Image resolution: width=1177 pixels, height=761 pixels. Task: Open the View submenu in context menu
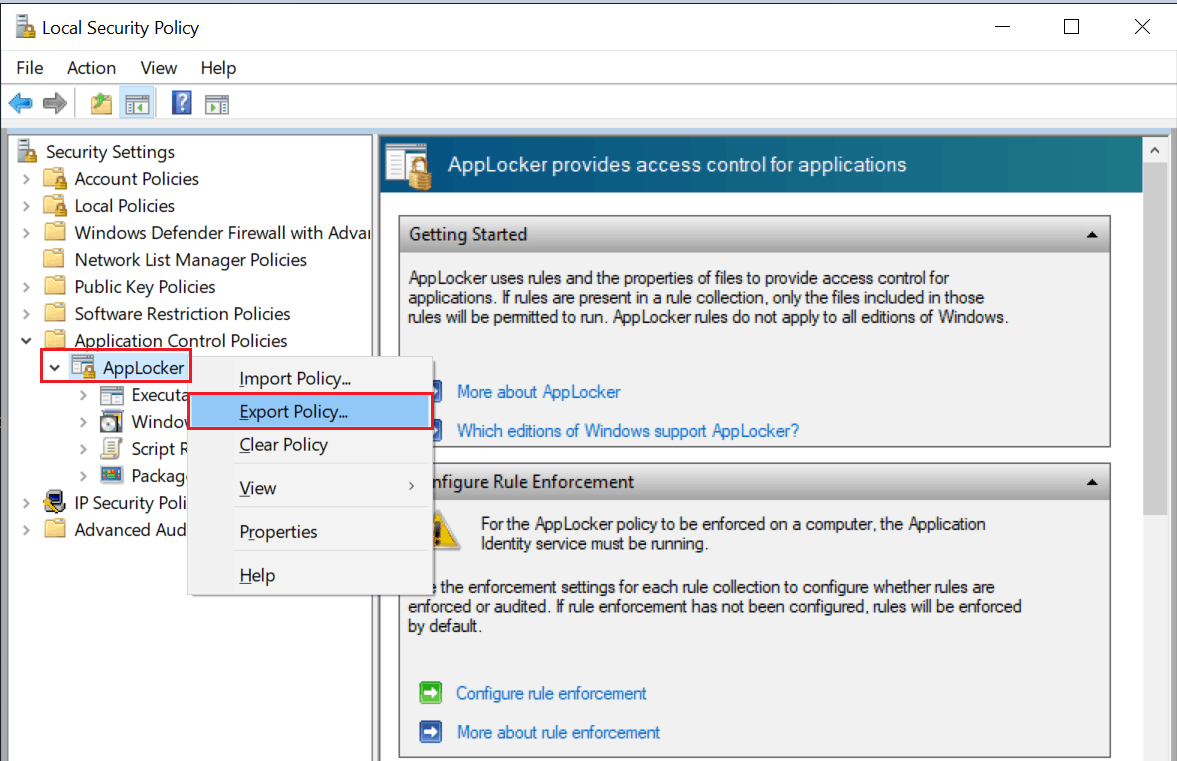tap(310, 488)
